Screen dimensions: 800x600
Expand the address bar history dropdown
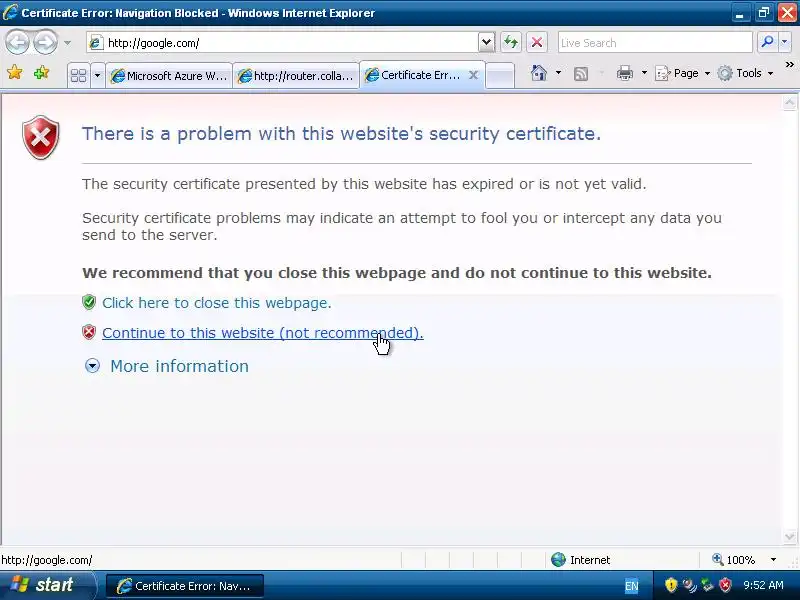[487, 43]
